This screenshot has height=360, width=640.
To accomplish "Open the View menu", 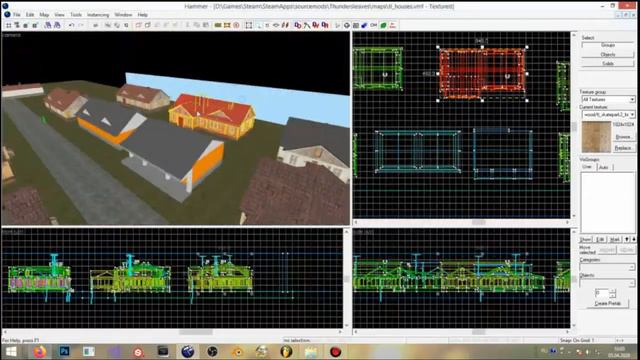I will (59, 15).
